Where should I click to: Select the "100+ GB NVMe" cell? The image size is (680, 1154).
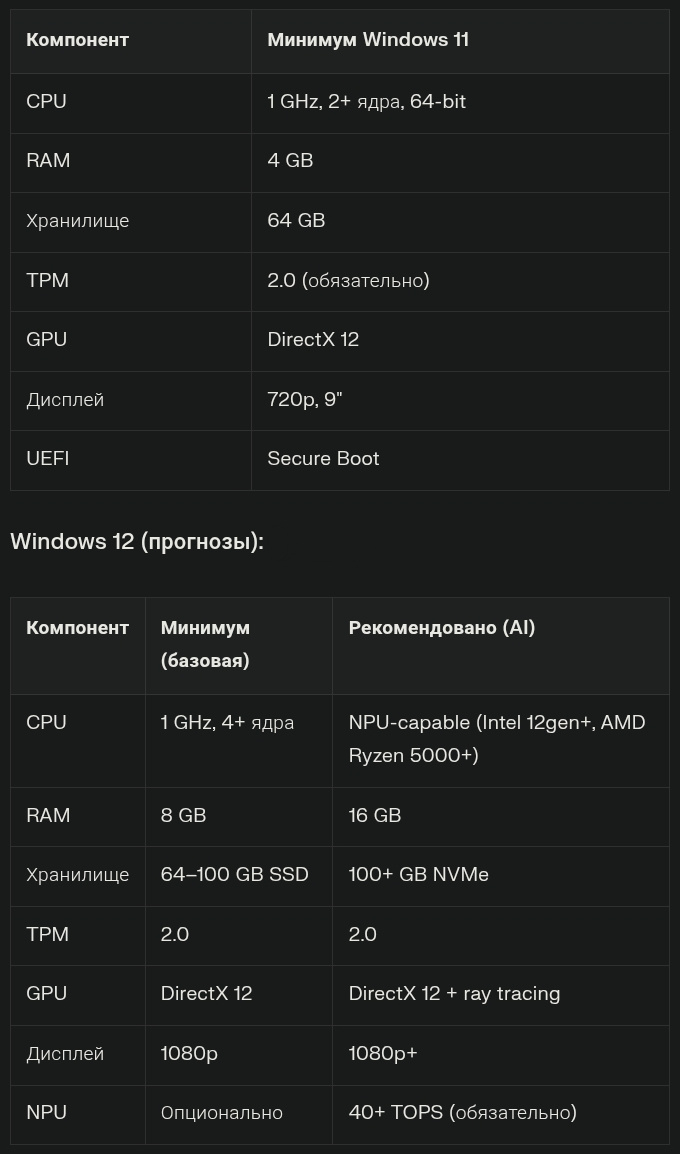pyautogui.click(x=418, y=874)
